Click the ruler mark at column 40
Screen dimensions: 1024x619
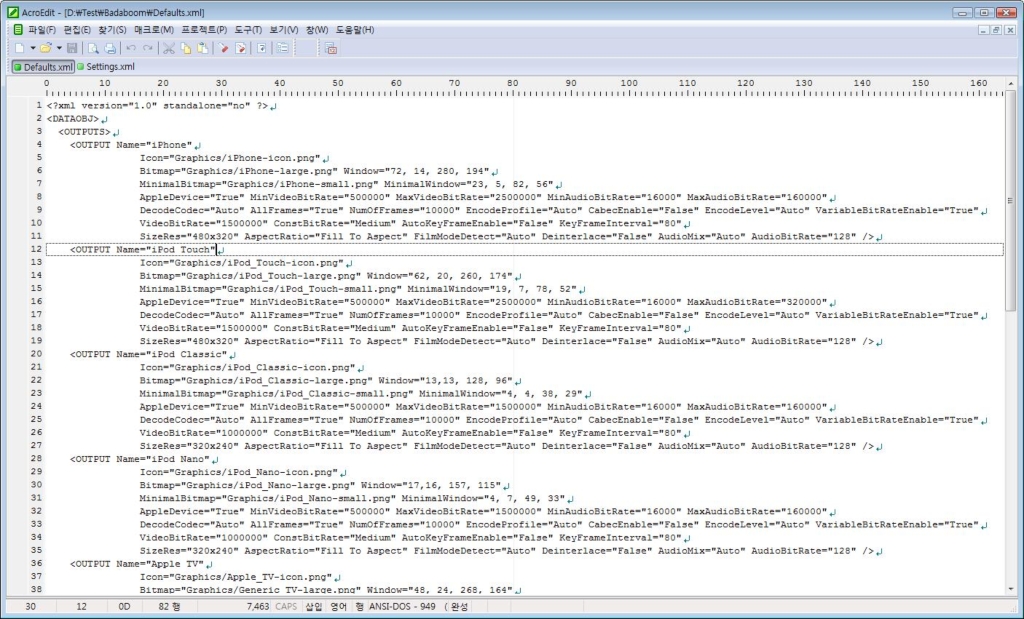(280, 84)
